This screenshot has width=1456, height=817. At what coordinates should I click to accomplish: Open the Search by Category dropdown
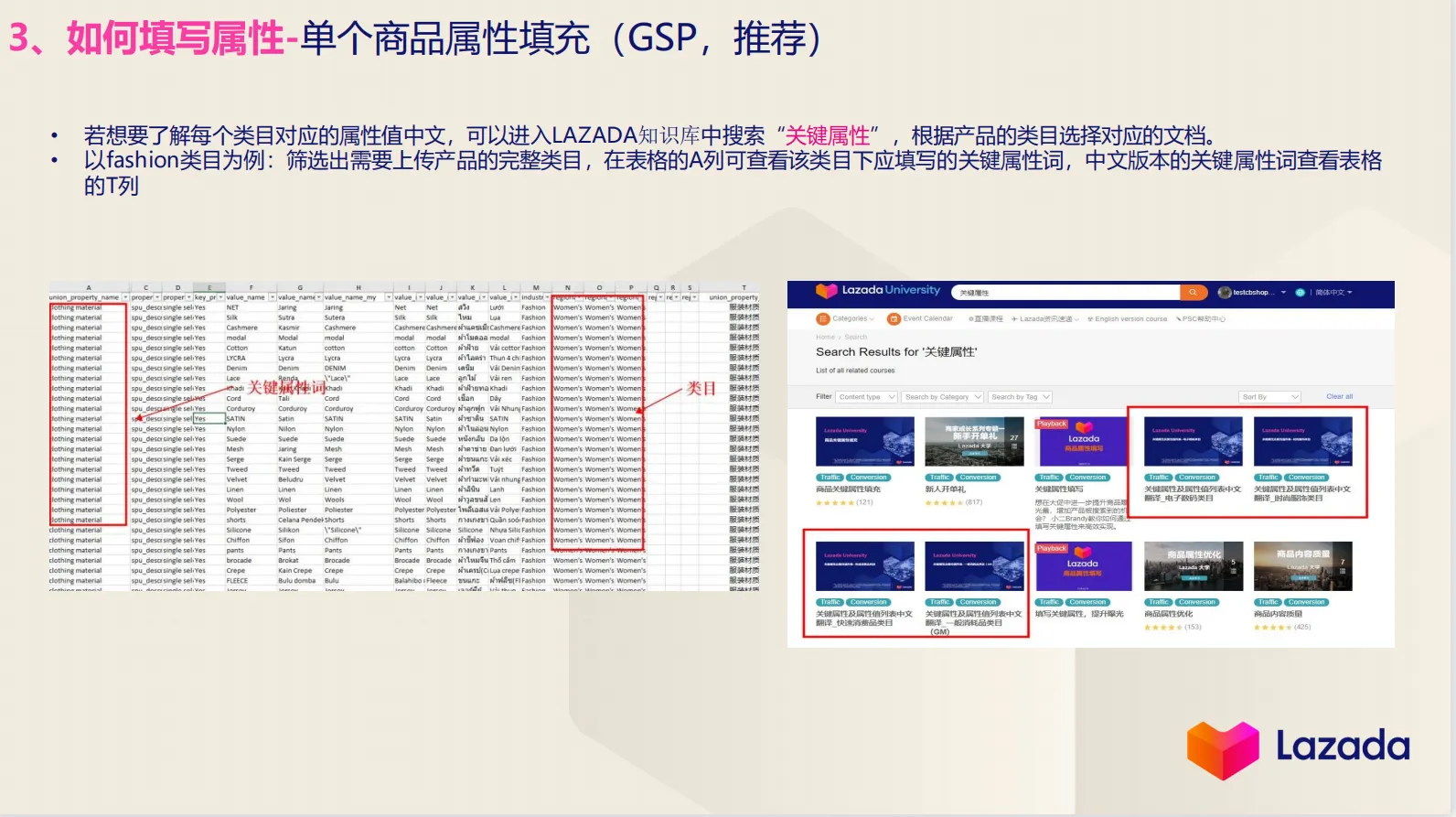(x=943, y=397)
